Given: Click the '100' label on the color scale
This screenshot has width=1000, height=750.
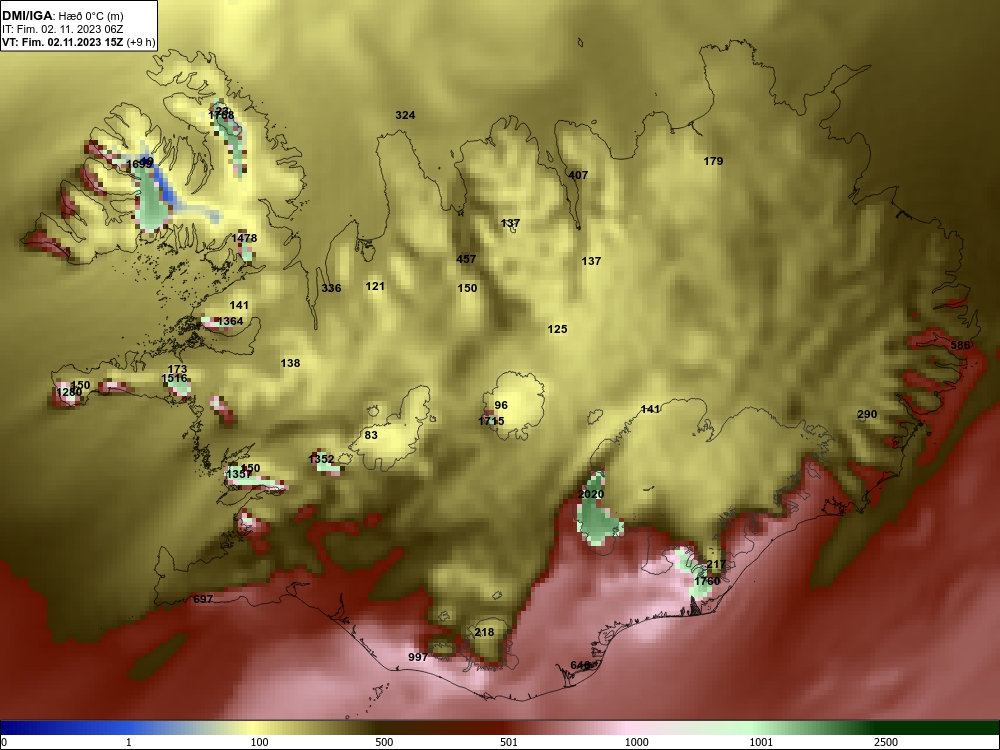Looking at the screenshot, I should (x=259, y=743).
